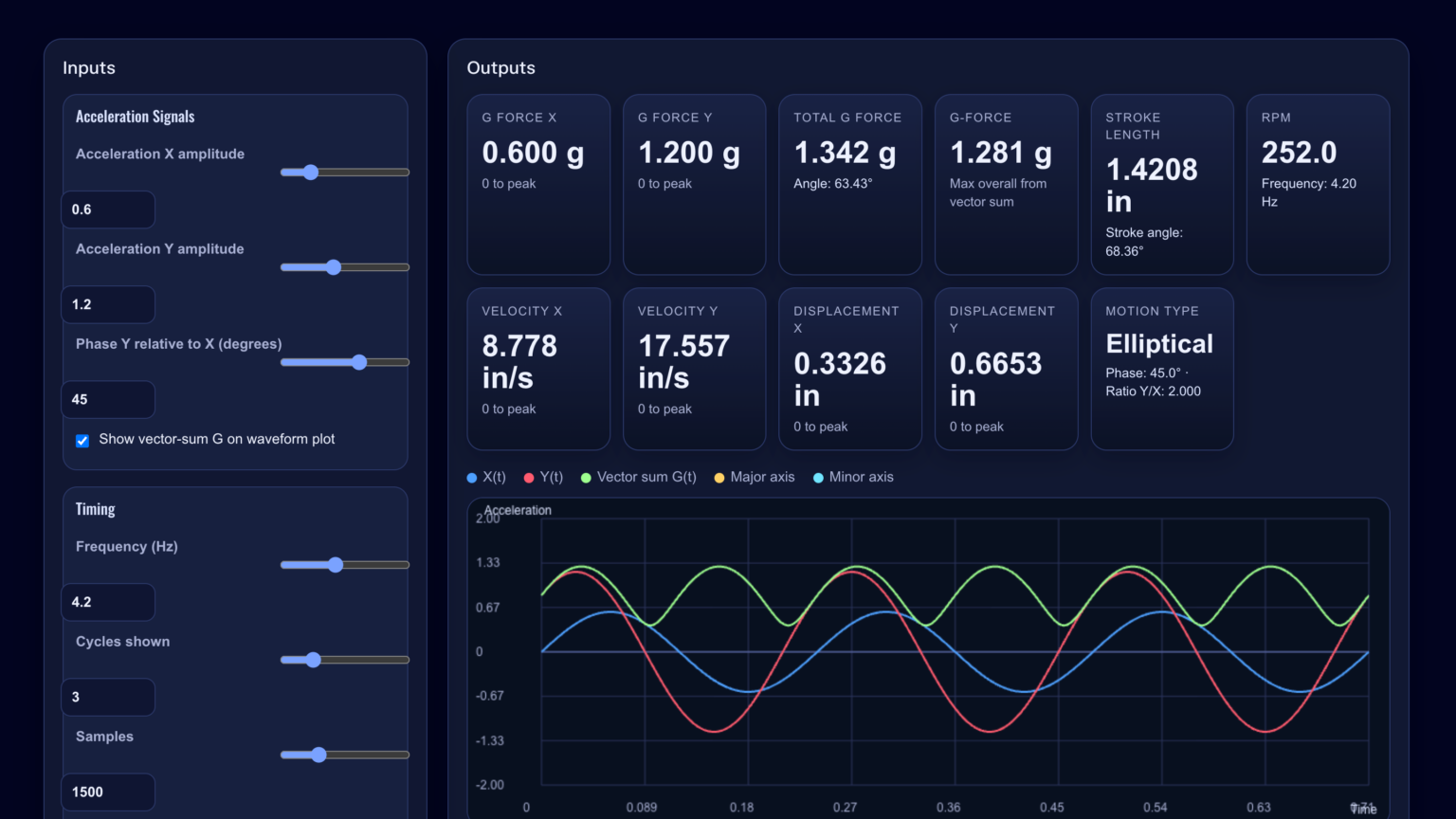Adjust the Samples slider
The image size is (1456, 819).
tap(345, 755)
